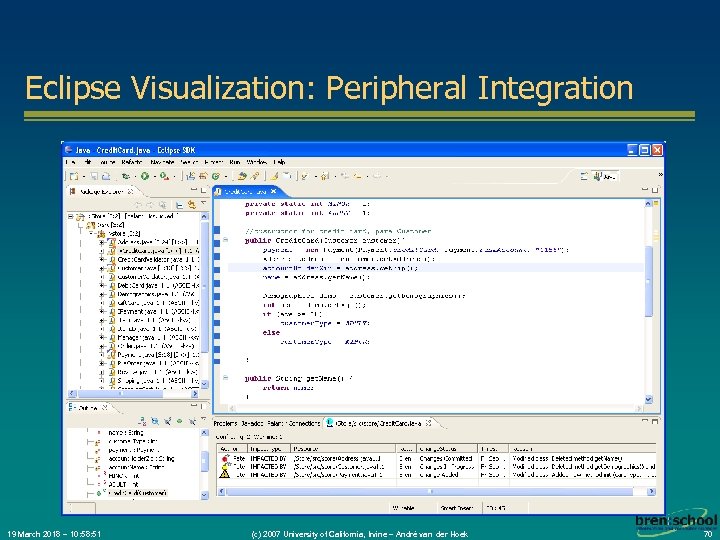Click the yellow warning icon in conflicts table

[224, 475]
